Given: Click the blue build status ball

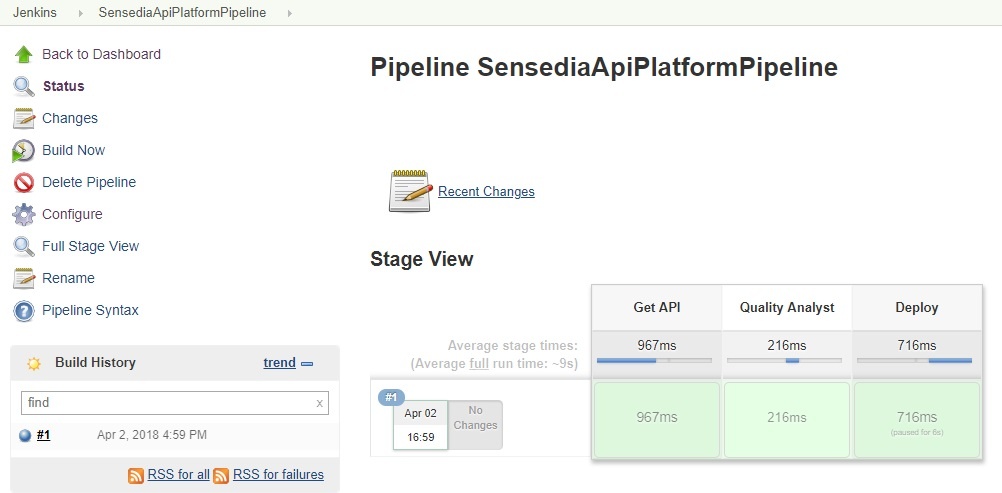Looking at the screenshot, I should click(25, 435).
